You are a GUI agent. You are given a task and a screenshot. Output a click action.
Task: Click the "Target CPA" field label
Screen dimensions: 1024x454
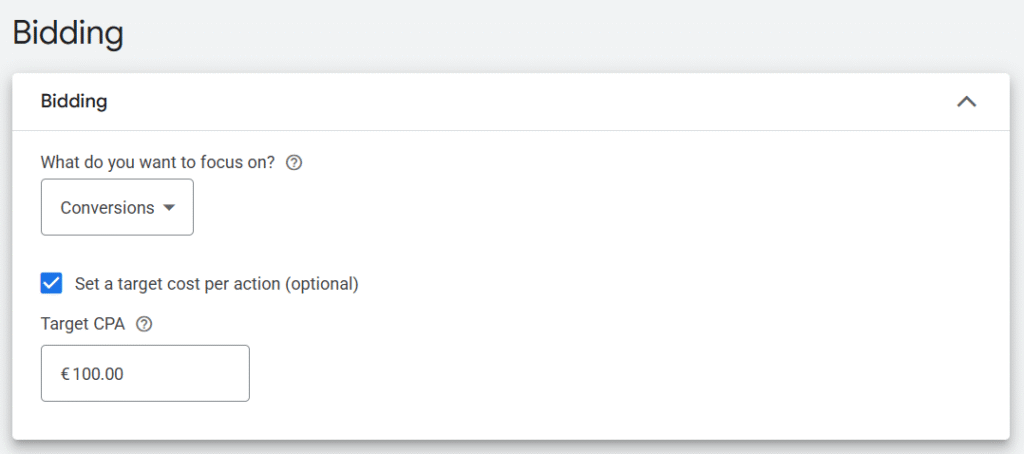click(83, 324)
